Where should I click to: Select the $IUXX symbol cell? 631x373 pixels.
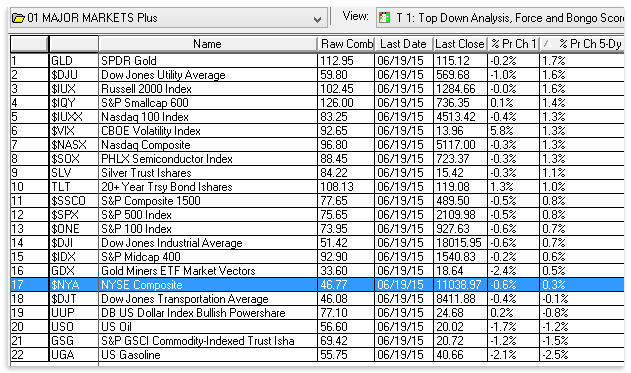[74, 117]
